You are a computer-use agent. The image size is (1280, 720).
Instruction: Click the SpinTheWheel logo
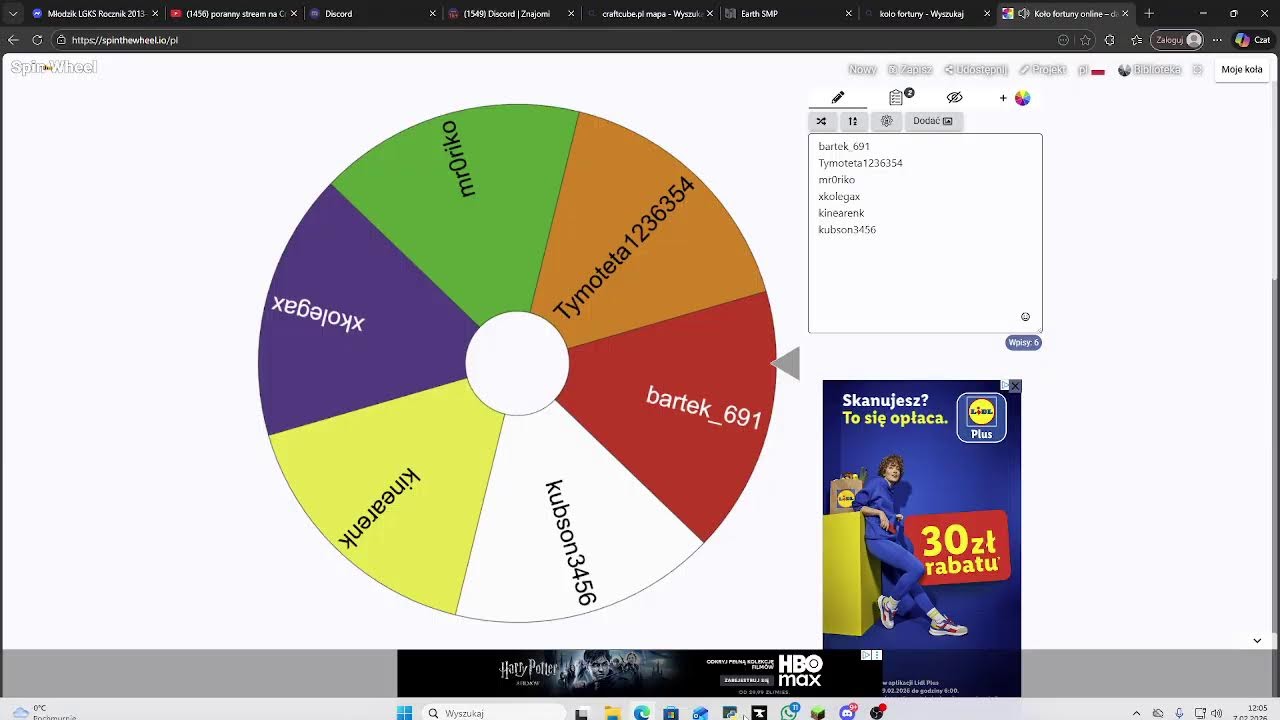(x=54, y=67)
